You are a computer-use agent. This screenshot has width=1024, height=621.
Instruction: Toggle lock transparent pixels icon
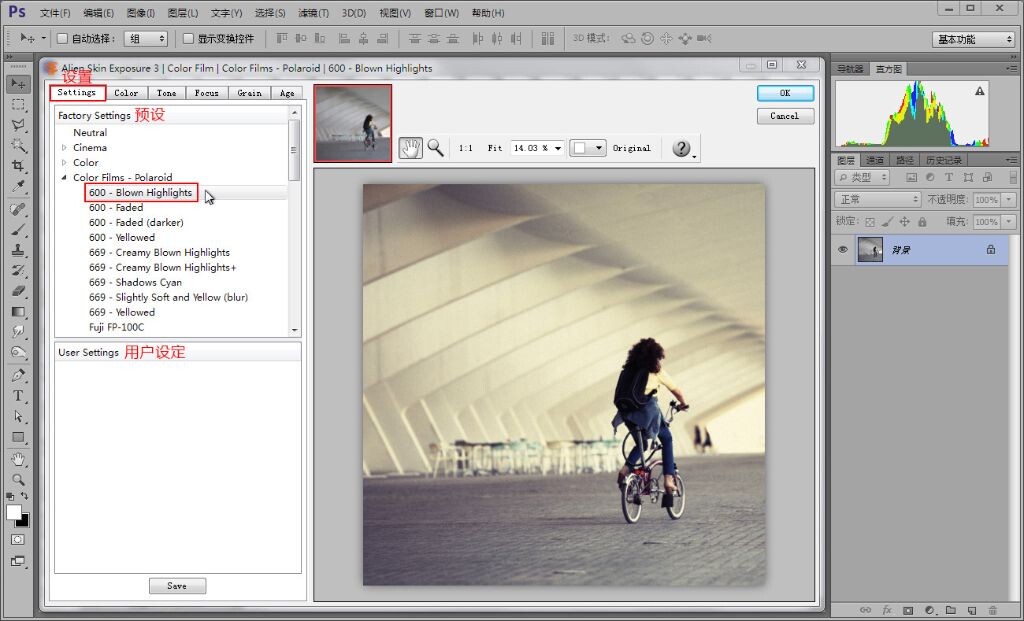tap(870, 222)
